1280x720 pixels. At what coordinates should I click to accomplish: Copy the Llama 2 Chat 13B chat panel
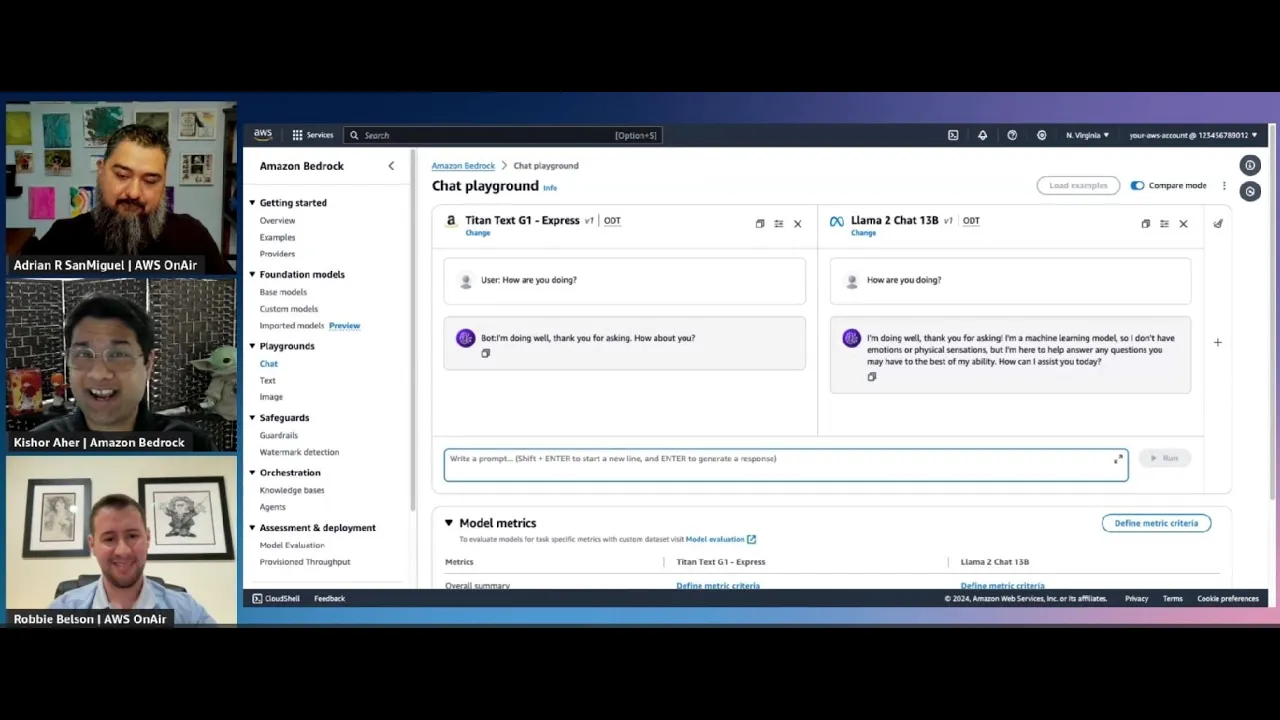pyautogui.click(x=1146, y=224)
